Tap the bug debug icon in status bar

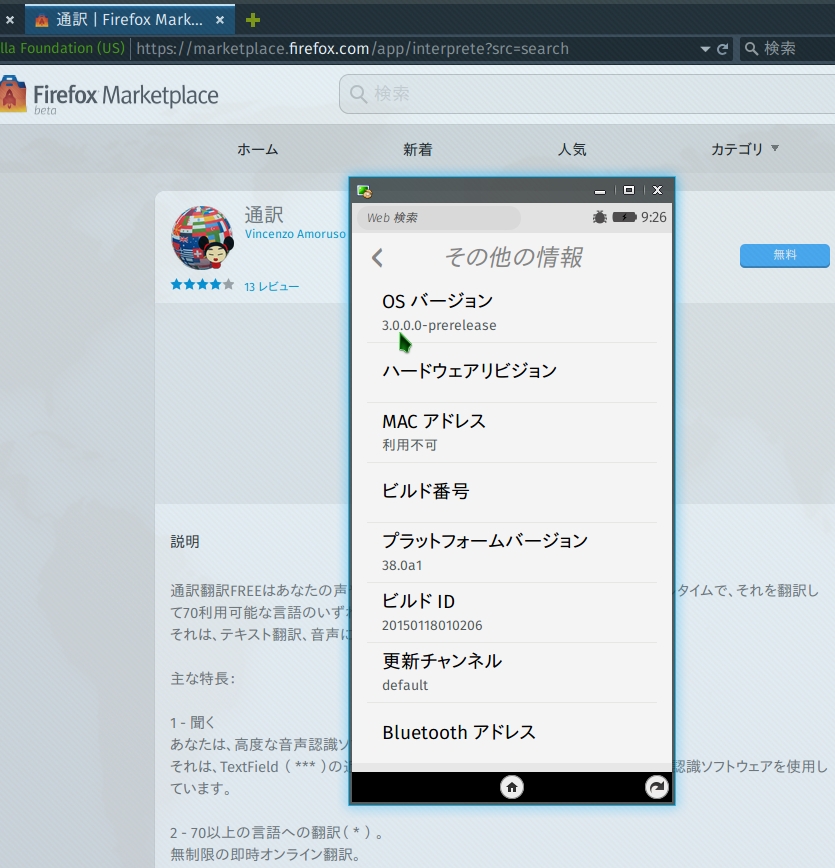coord(599,217)
